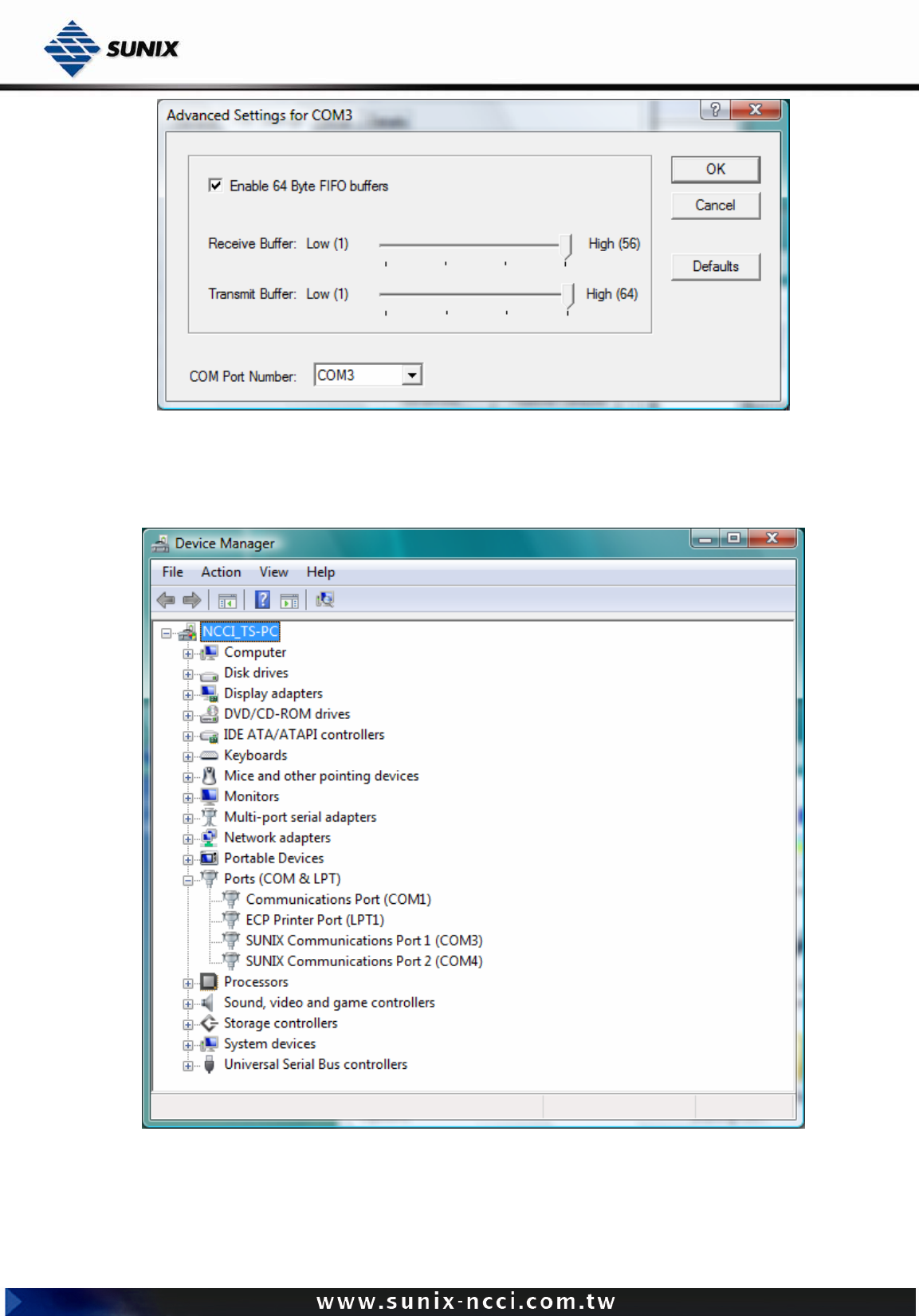
Task: Open Help via the blue question mark toolbar icon
Action: pyautogui.click(x=262, y=599)
